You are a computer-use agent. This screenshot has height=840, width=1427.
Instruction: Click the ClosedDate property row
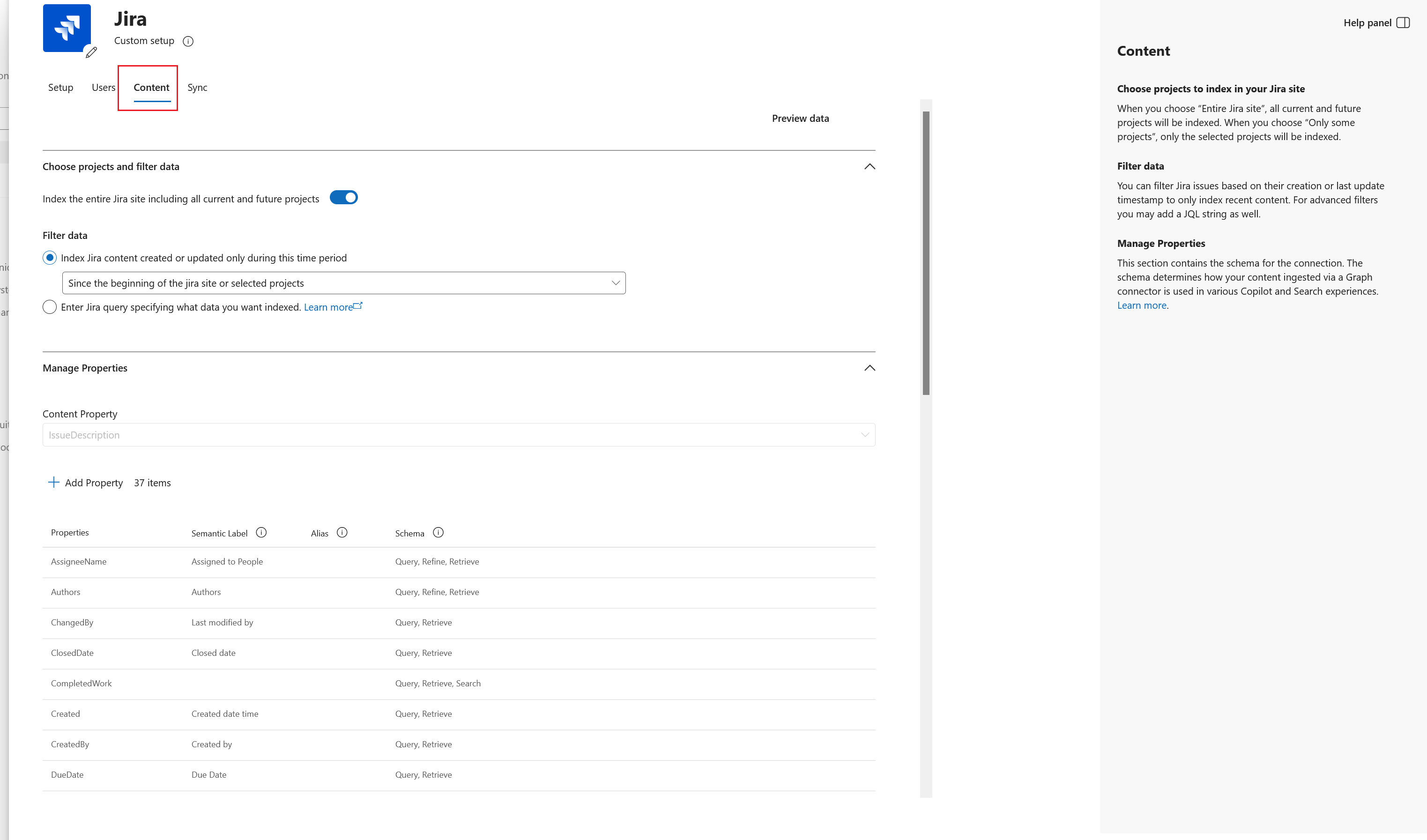(x=459, y=653)
